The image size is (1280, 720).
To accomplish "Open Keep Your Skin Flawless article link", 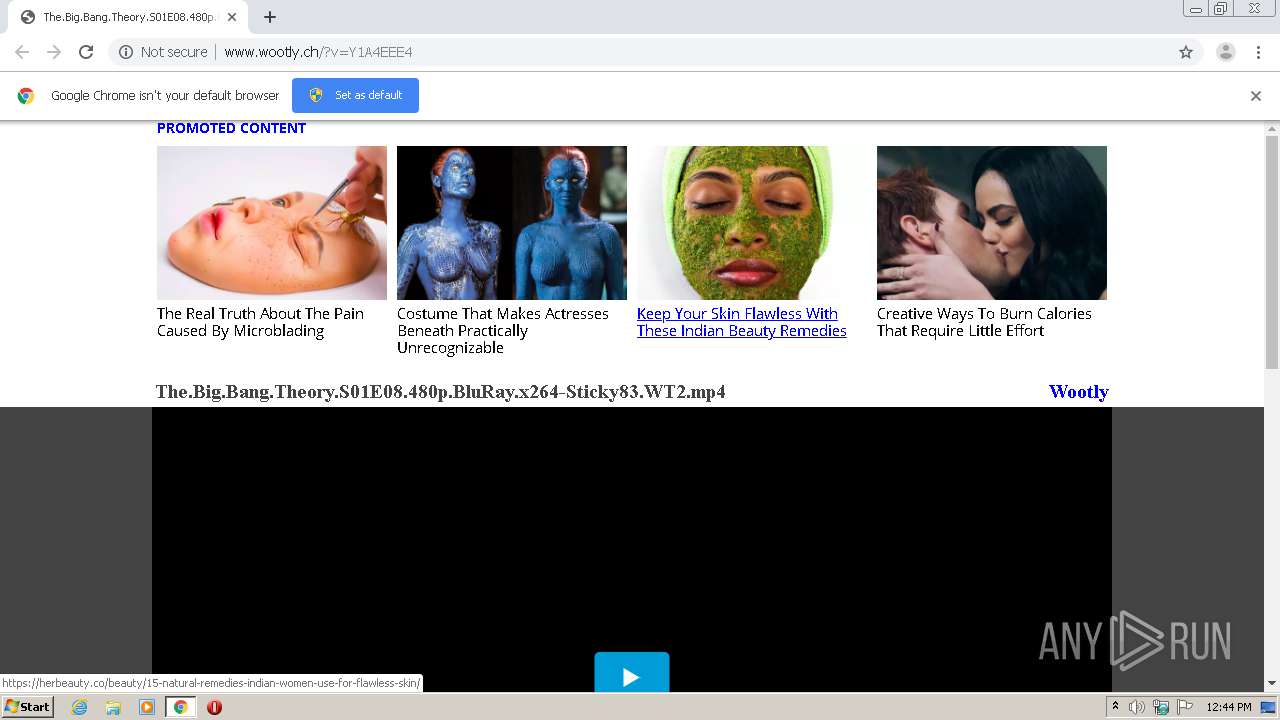I will click(x=742, y=322).
